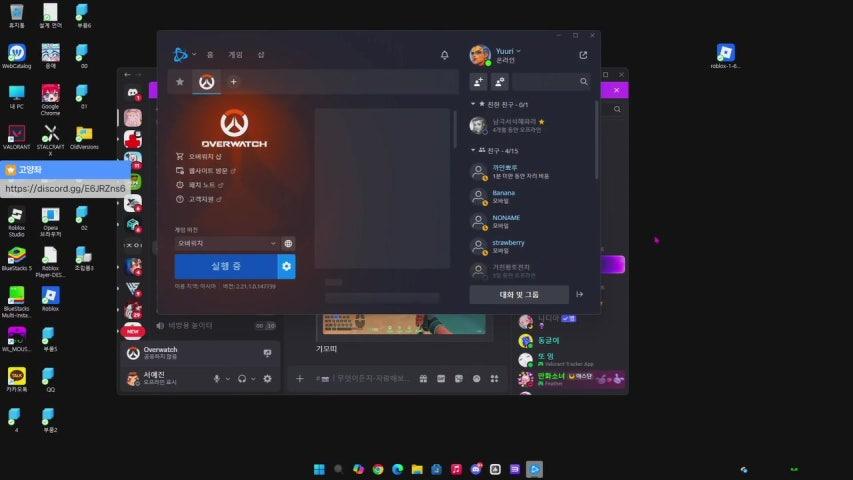Click Discord message attach plus button
This screenshot has width=853, height=480.
(x=300, y=378)
